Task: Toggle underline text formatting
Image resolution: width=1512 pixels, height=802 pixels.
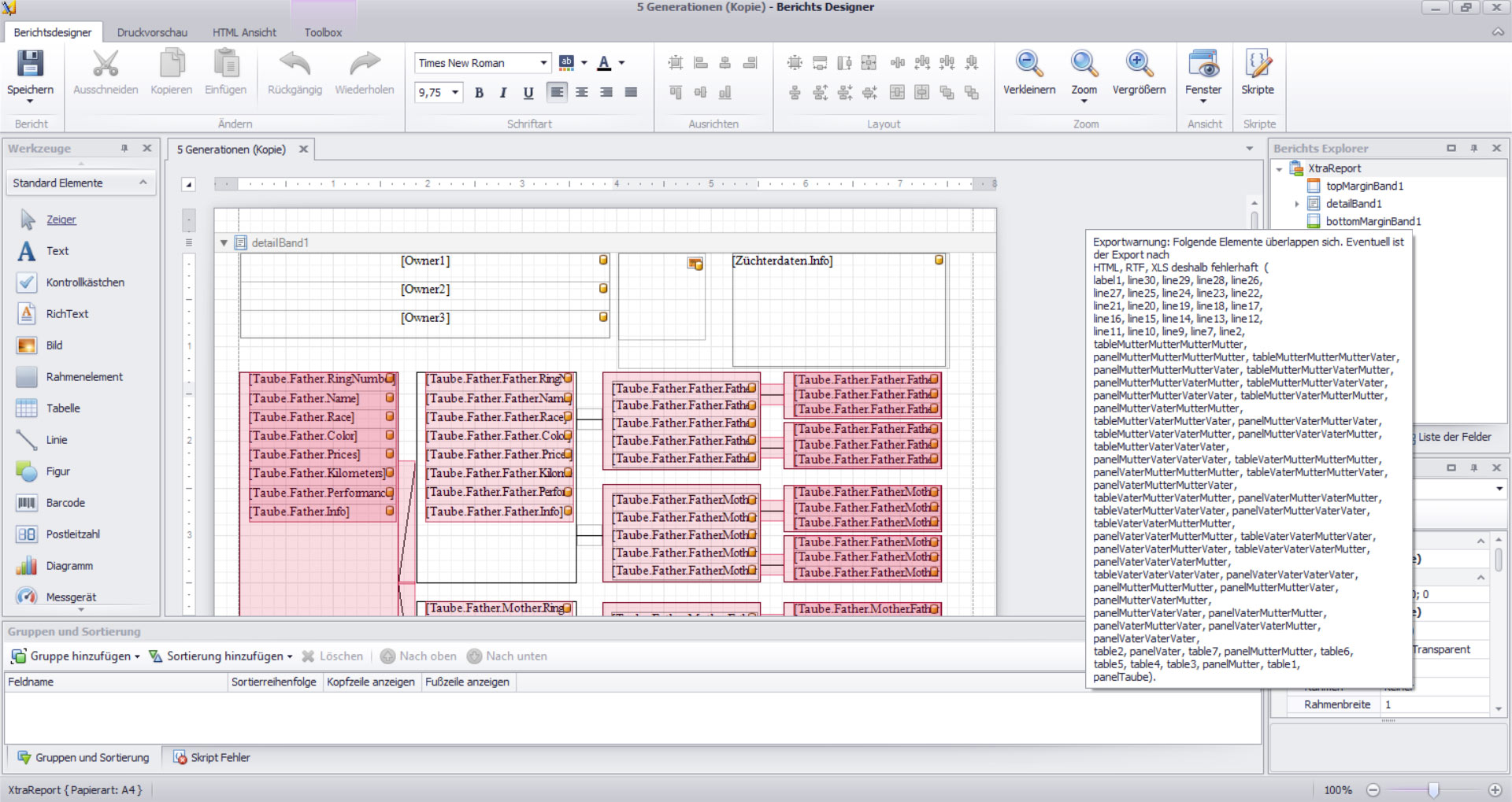Action: pyautogui.click(x=528, y=93)
